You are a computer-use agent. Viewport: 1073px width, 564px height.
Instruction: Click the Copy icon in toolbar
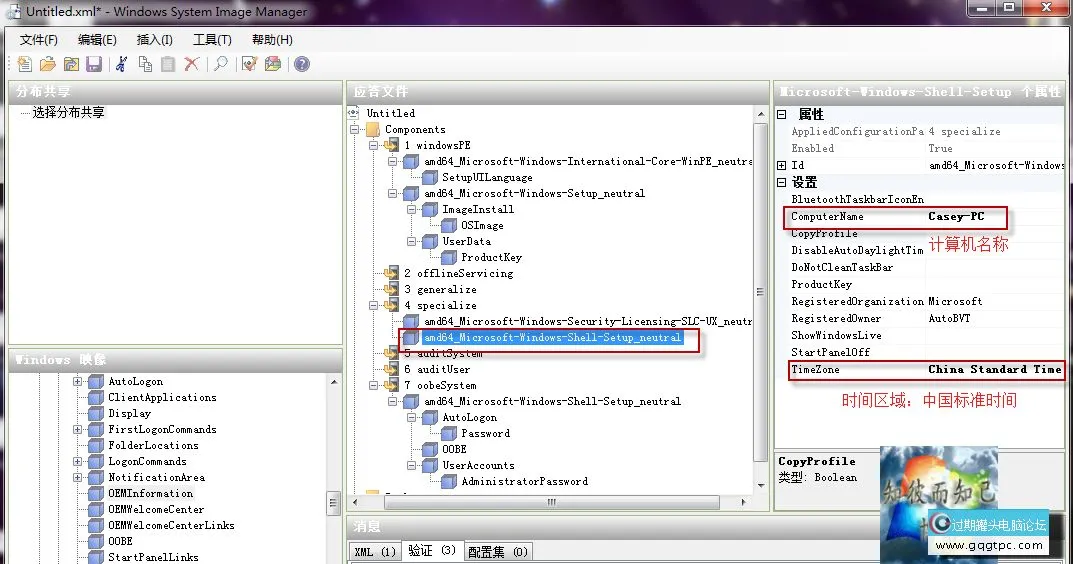pos(146,64)
